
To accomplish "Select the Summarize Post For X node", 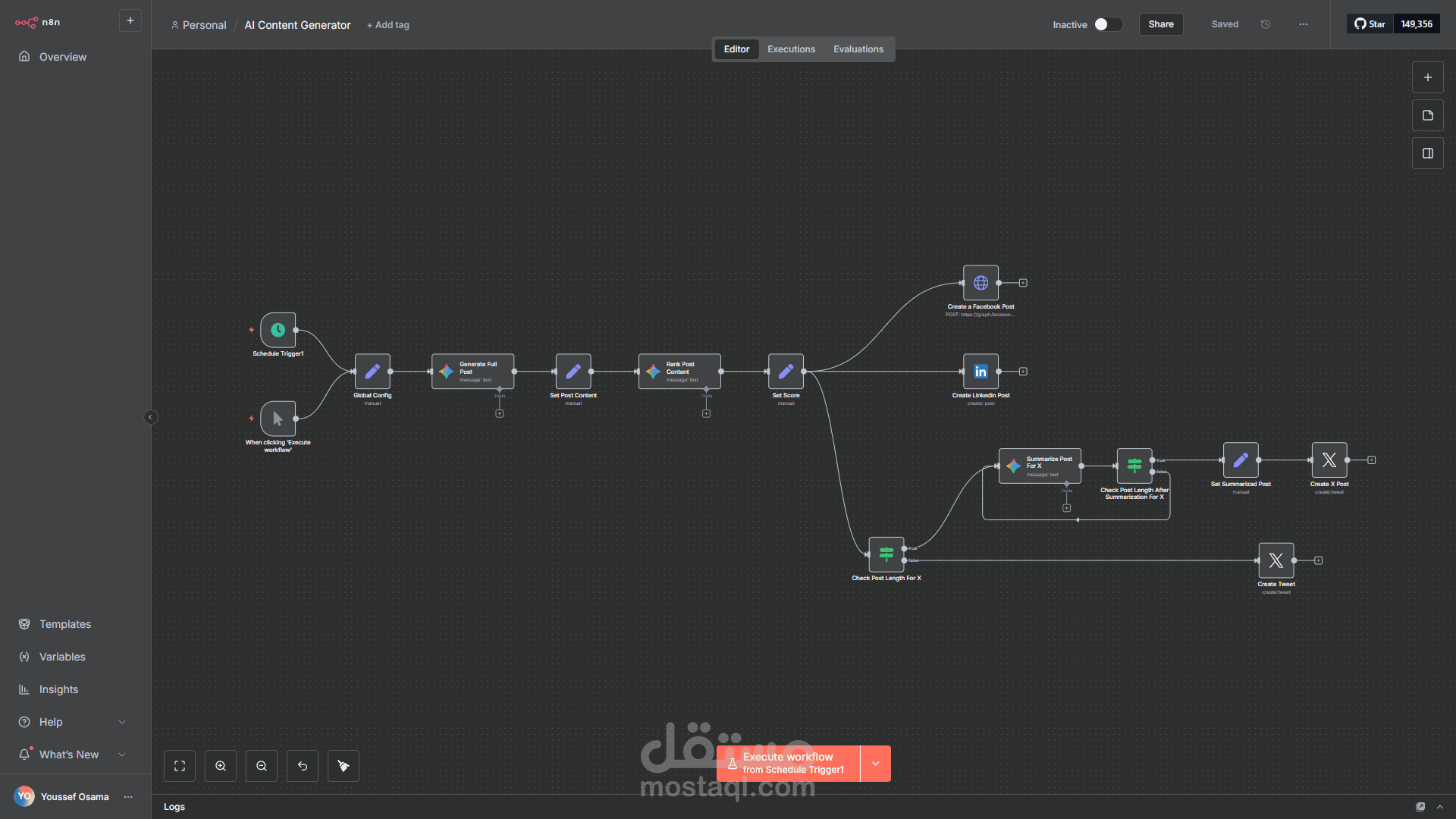I will 1040,466.
